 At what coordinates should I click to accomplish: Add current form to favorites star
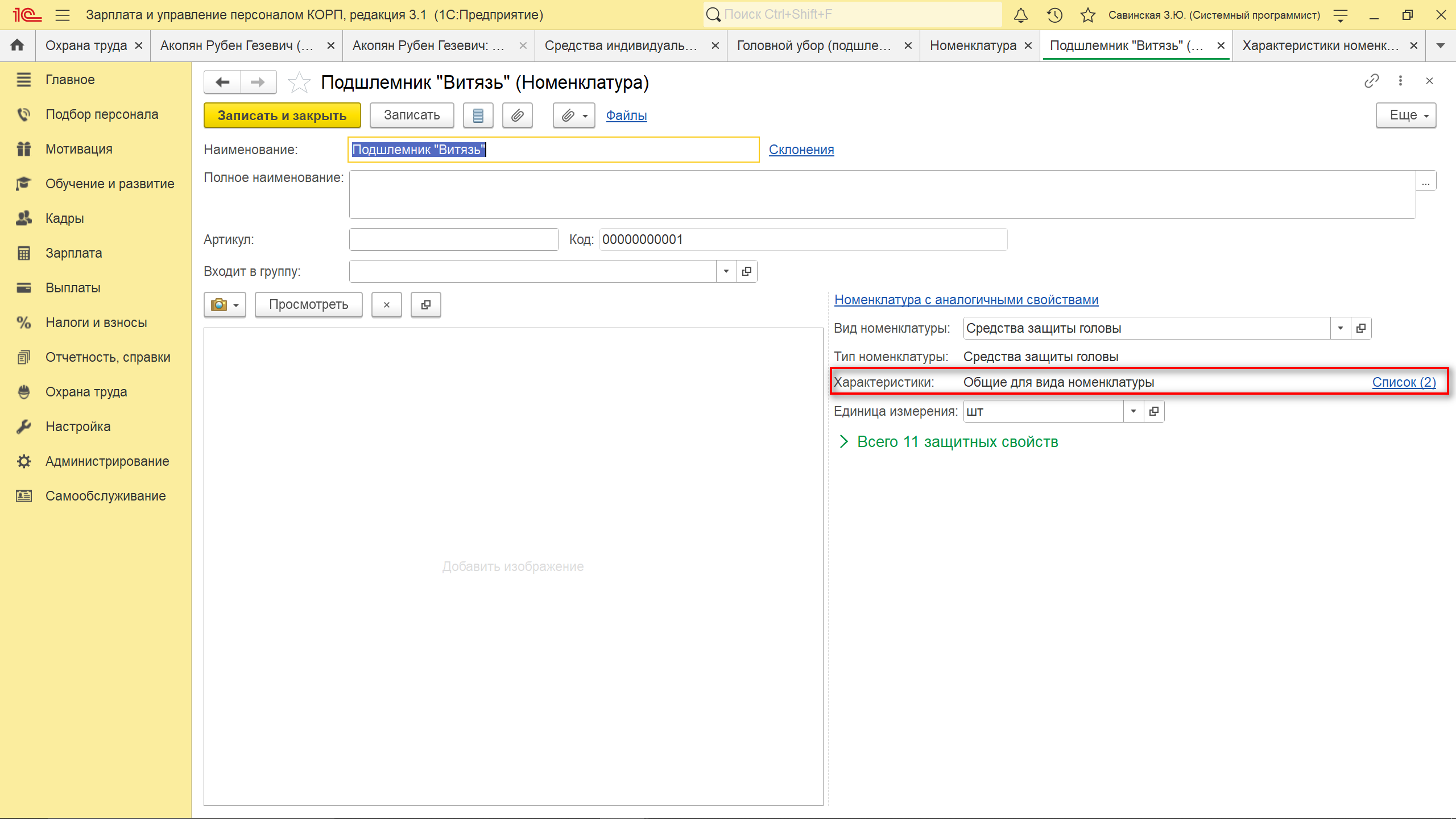point(299,82)
